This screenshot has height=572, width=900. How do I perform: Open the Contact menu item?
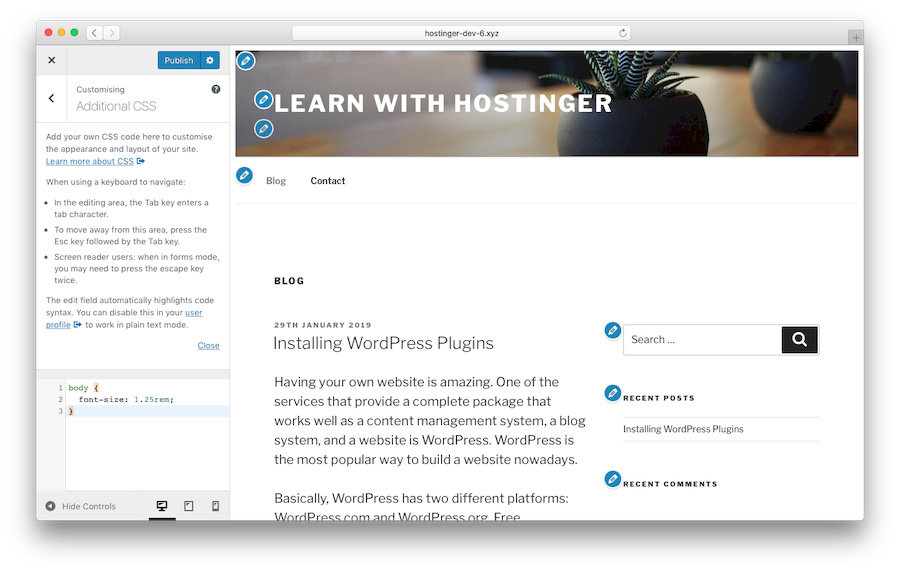pos(328,181)
